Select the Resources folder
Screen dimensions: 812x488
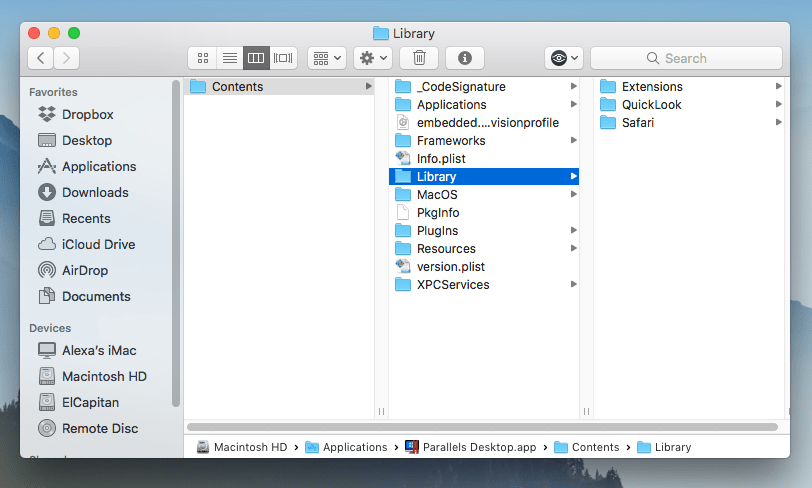484,249
